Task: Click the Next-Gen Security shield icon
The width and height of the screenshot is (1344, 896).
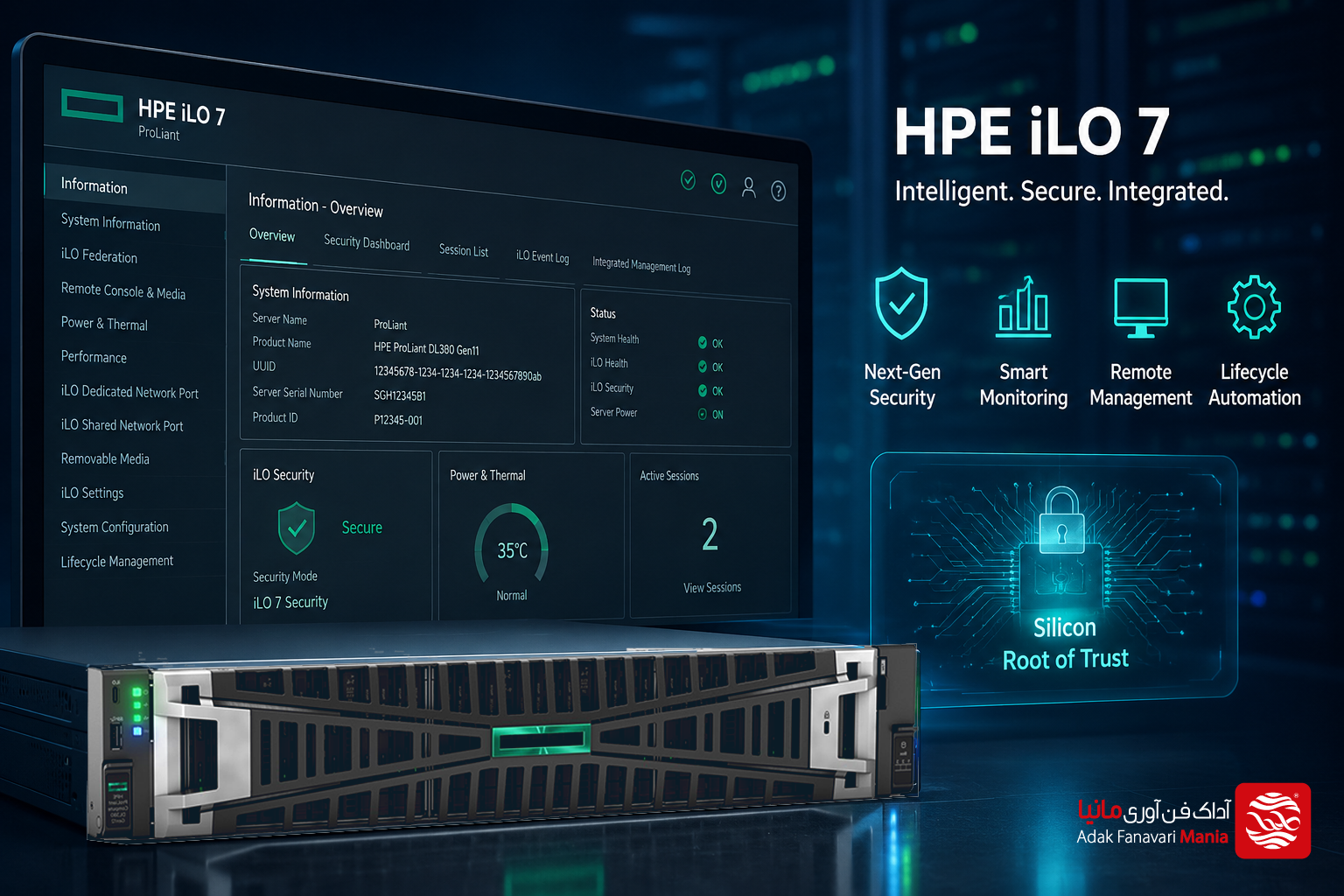Action: pyautogui.click(x=901, y=304)
